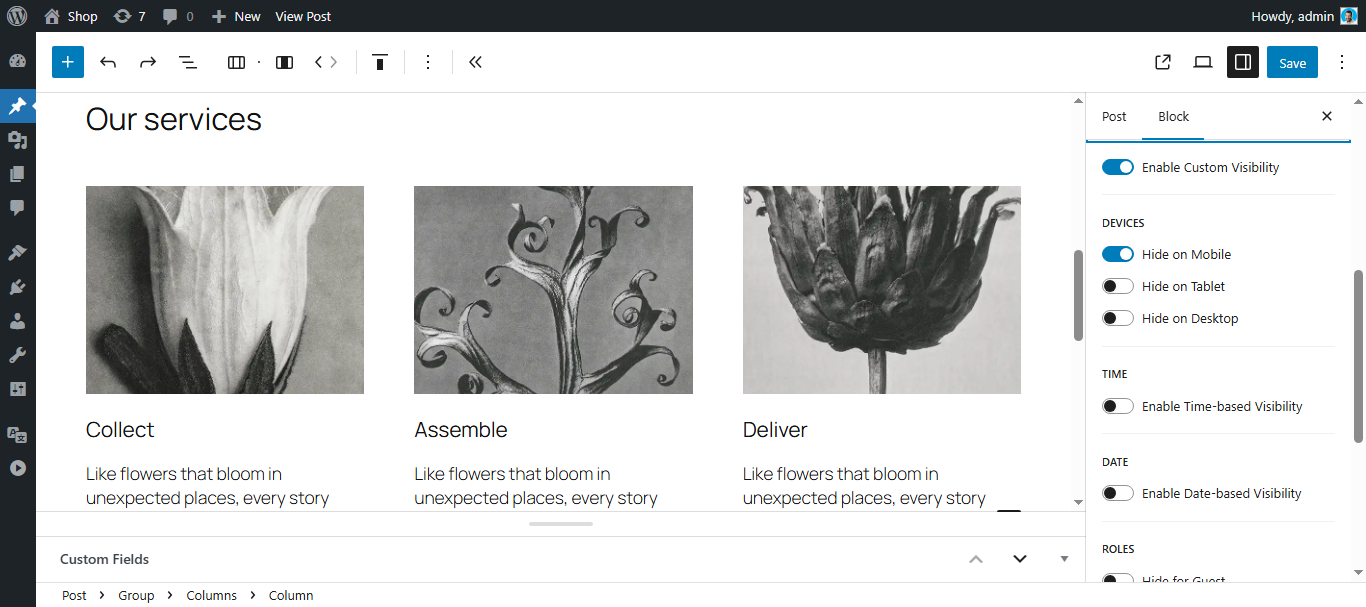Switch to the Post tab

(1114, 116)
